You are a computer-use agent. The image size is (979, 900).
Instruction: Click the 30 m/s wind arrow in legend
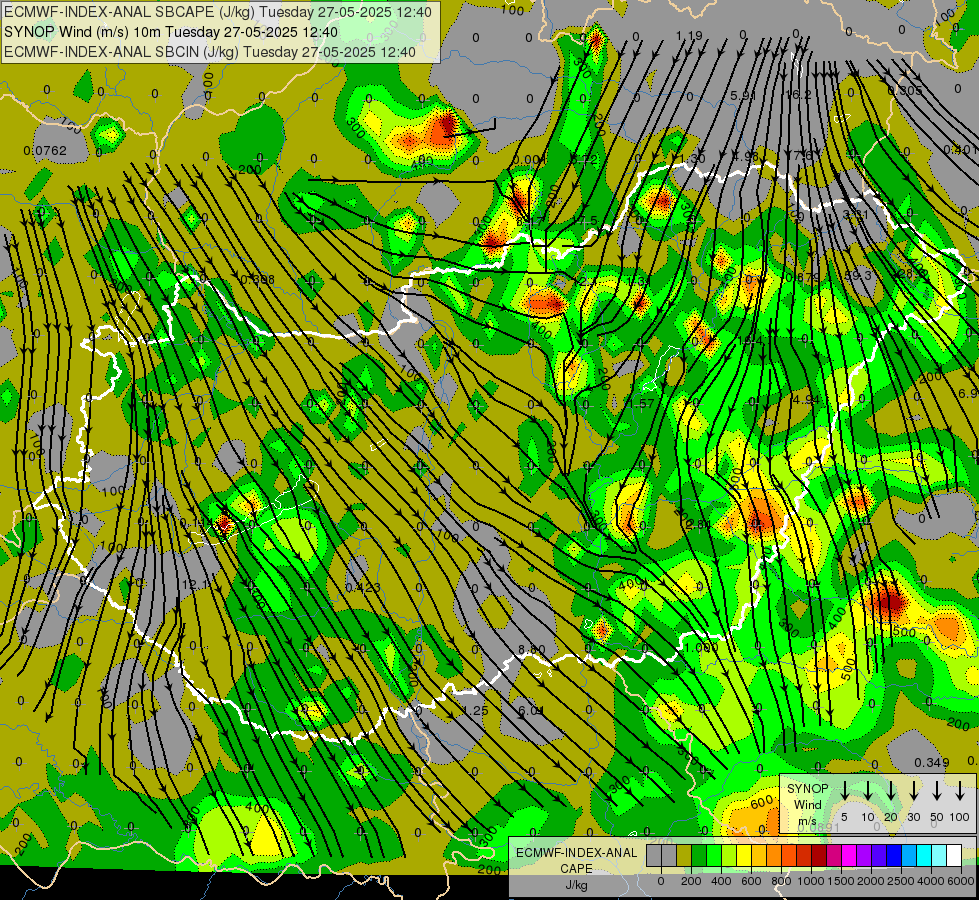click(x=913, y=791)
